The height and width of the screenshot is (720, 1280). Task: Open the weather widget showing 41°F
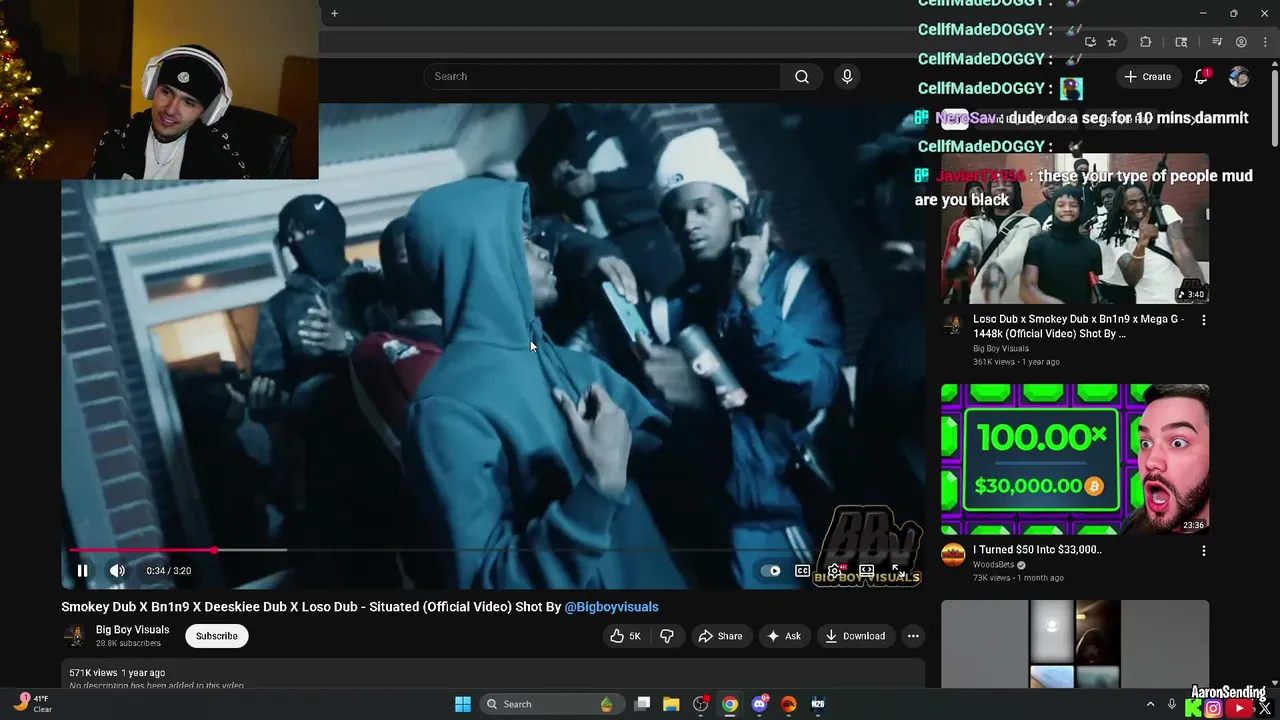click(32, 703)
